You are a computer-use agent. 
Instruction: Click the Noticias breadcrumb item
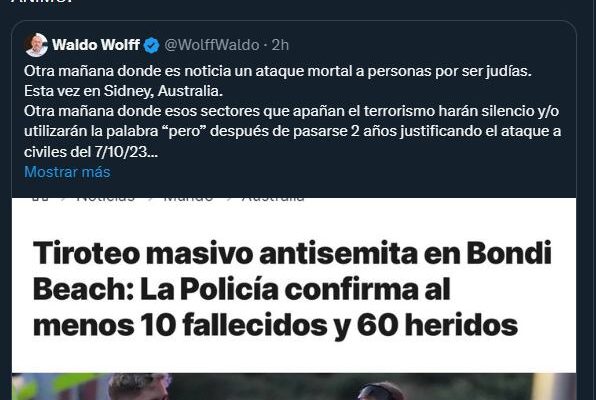click(105, 198)
